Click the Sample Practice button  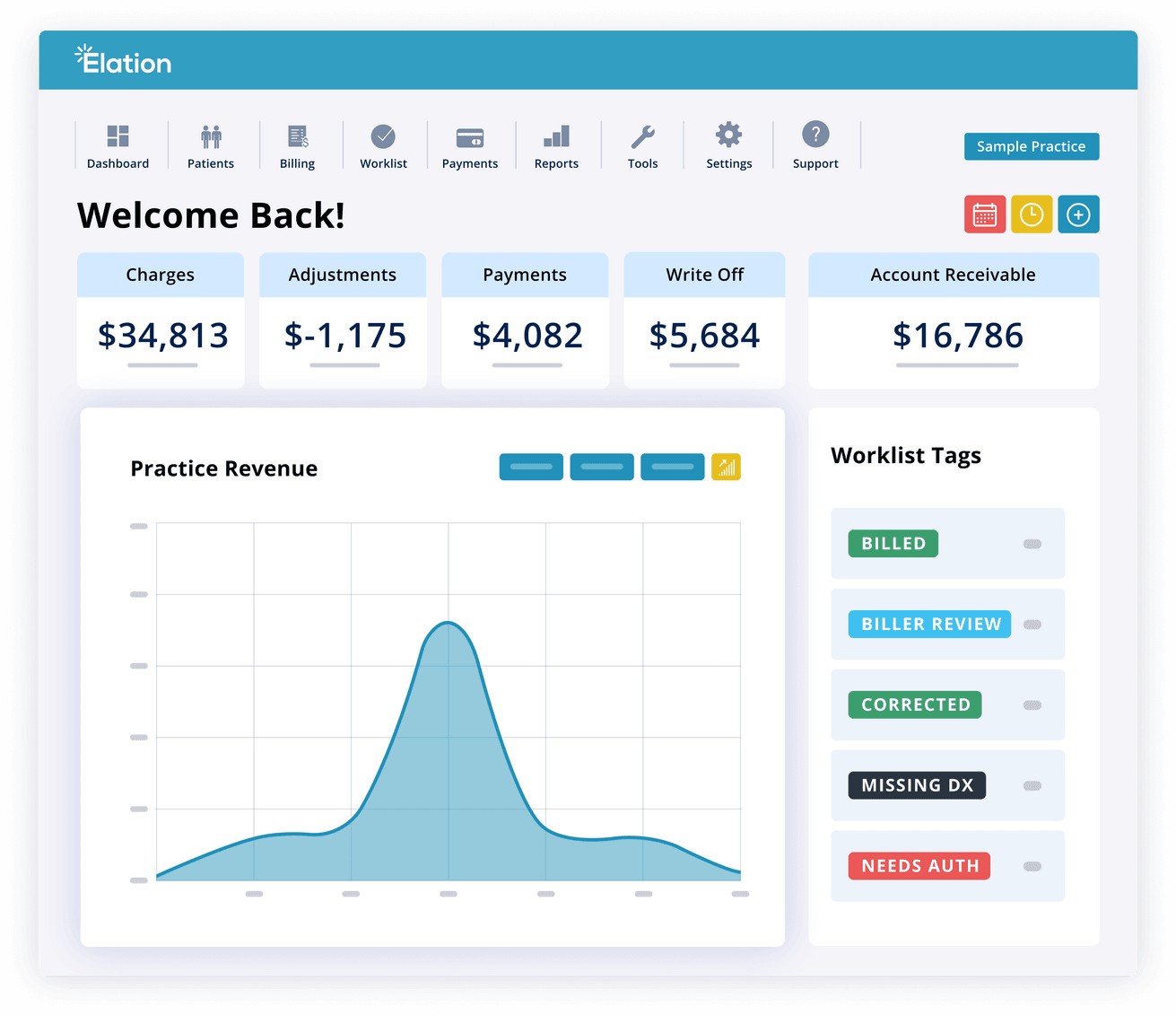click(1031, 145)
